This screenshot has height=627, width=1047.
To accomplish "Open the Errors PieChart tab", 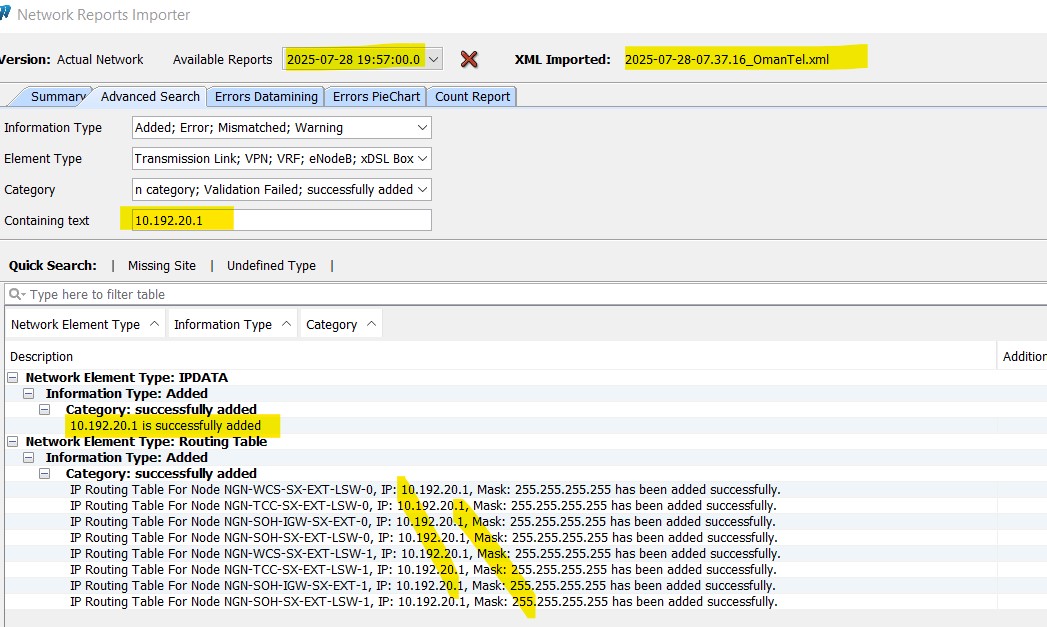I will click(376, 97).
